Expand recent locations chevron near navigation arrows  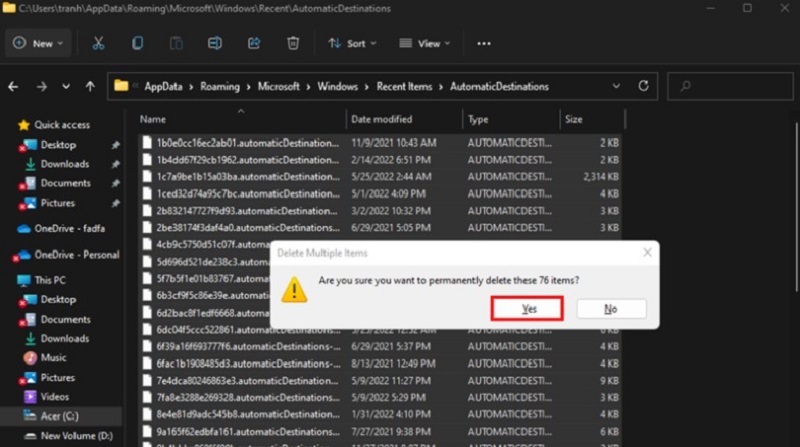coord(66,87)
